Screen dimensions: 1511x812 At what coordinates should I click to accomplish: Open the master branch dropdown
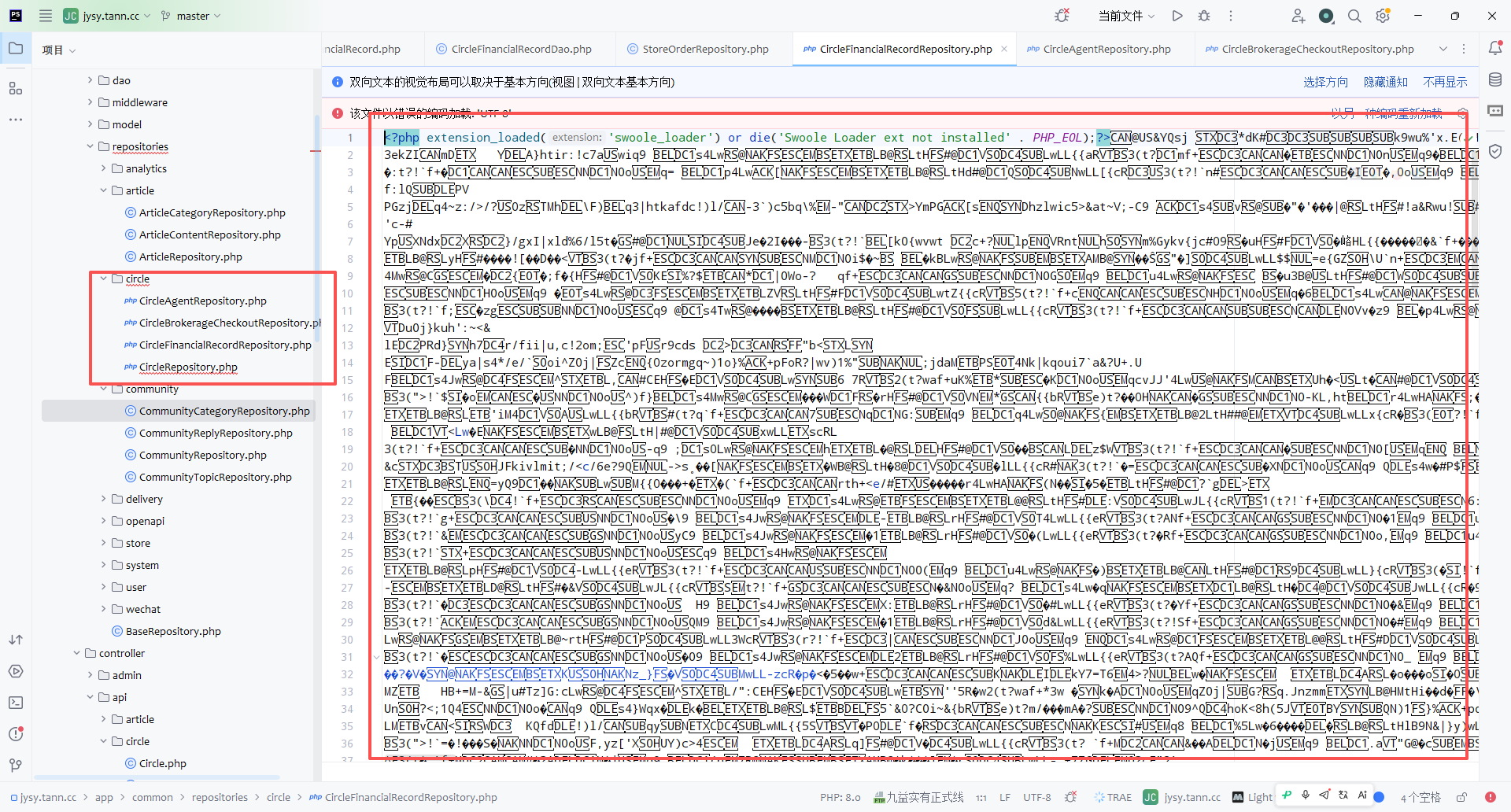tap(191, 16)
